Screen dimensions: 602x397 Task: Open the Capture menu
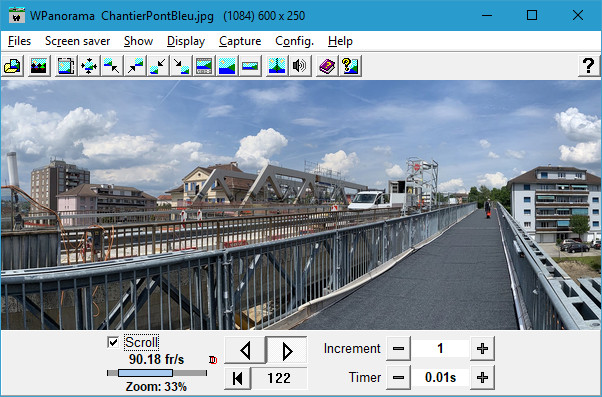pos(240,41)
